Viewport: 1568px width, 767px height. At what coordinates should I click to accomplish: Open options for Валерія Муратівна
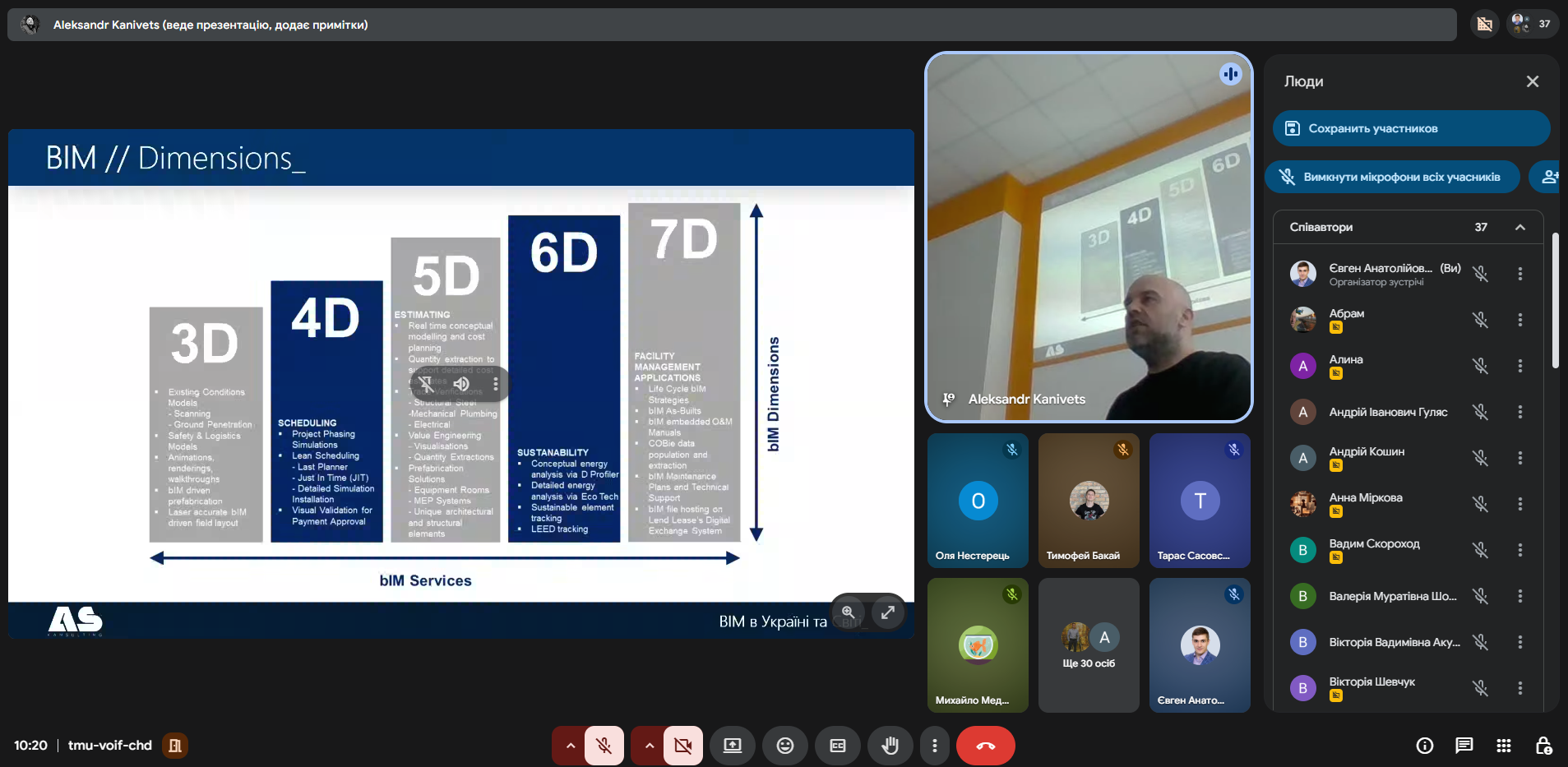1520,596
